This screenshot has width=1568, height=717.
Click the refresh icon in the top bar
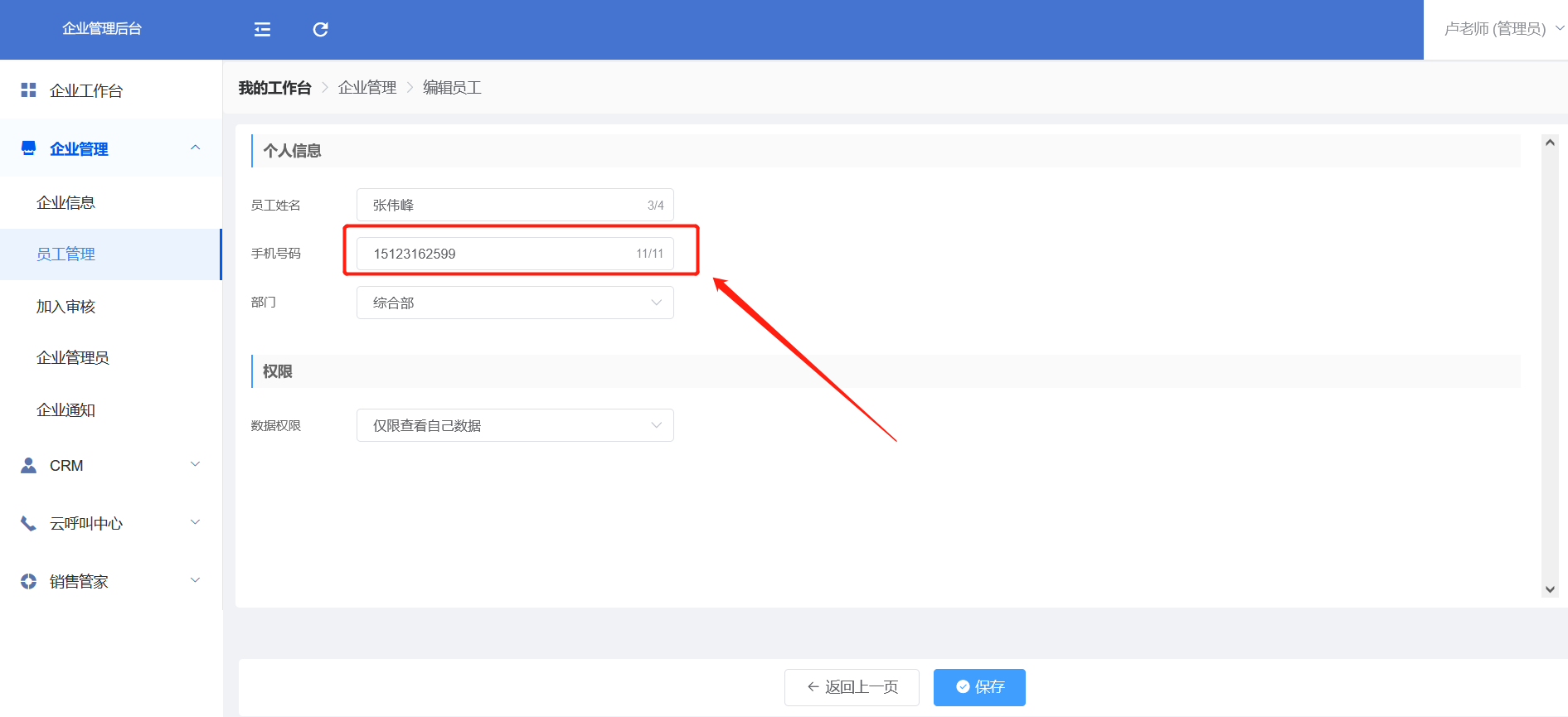320,30
